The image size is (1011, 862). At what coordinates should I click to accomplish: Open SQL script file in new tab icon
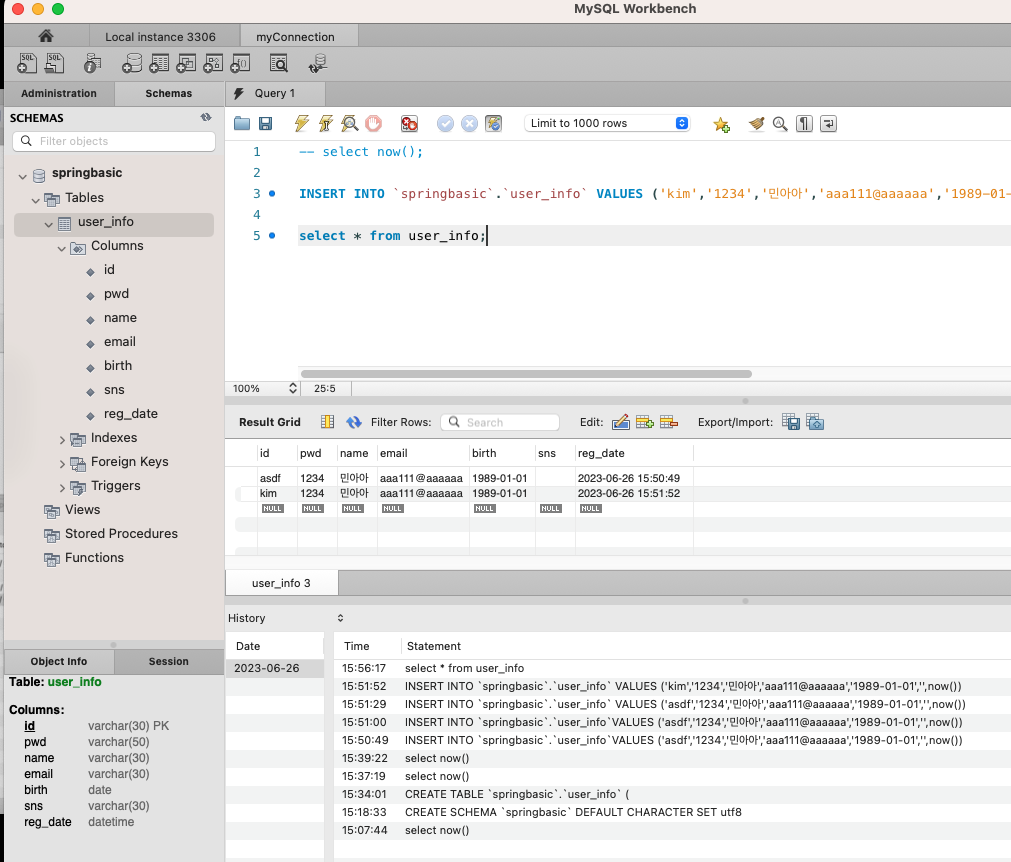55,63
